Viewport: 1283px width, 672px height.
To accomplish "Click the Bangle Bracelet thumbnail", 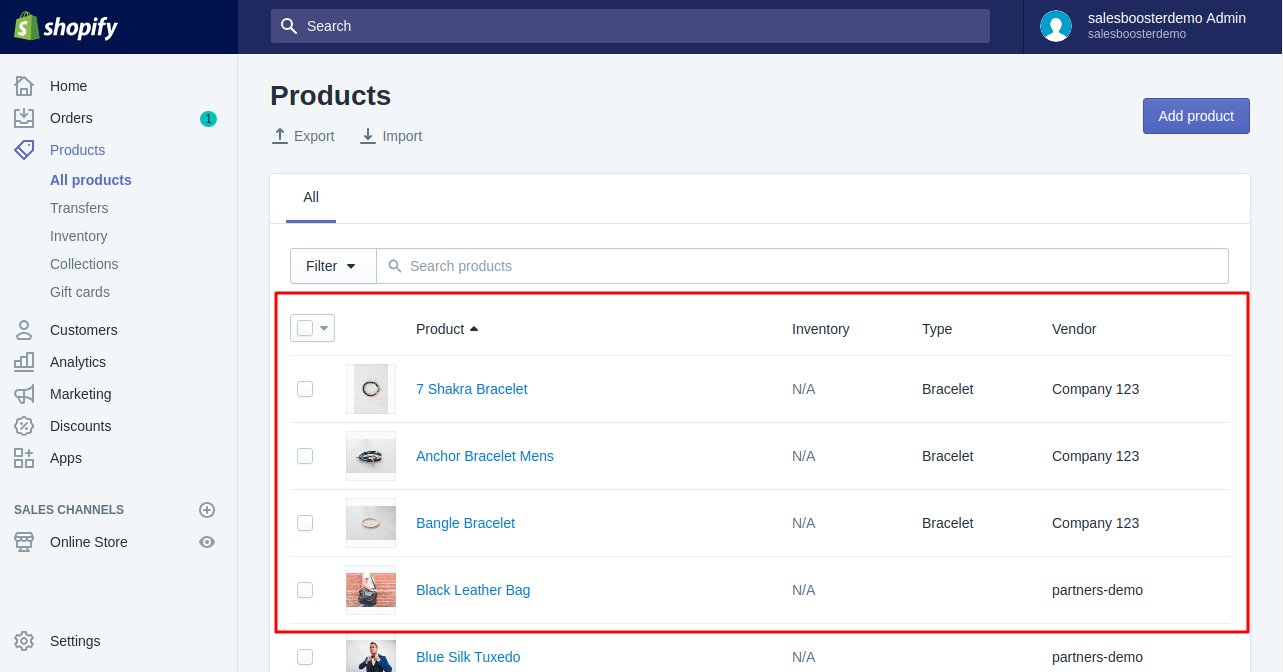I will (x=371, y=523).
